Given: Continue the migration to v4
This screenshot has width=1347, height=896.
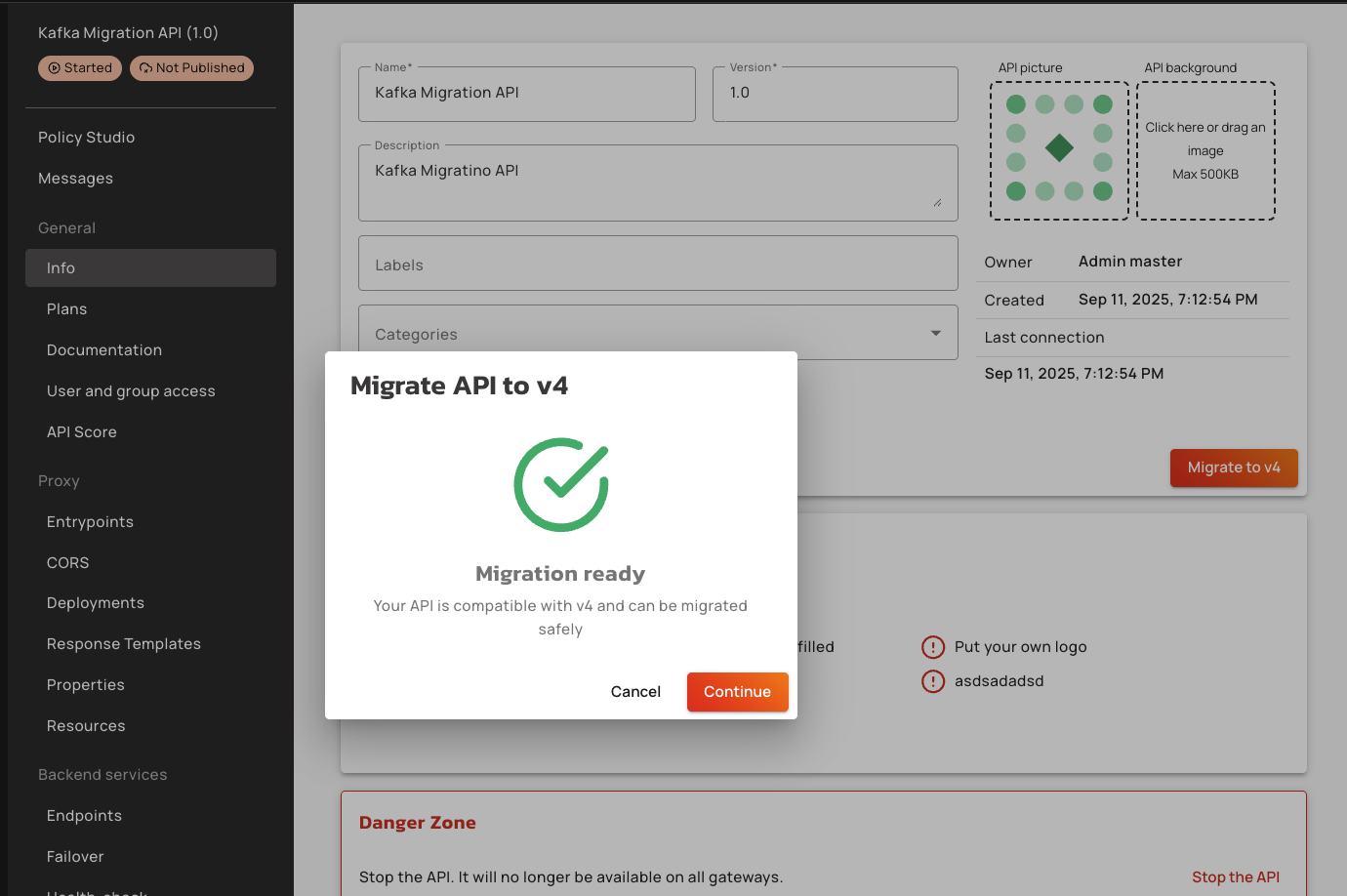Looking at the screenshot, I should coord(737,692).
